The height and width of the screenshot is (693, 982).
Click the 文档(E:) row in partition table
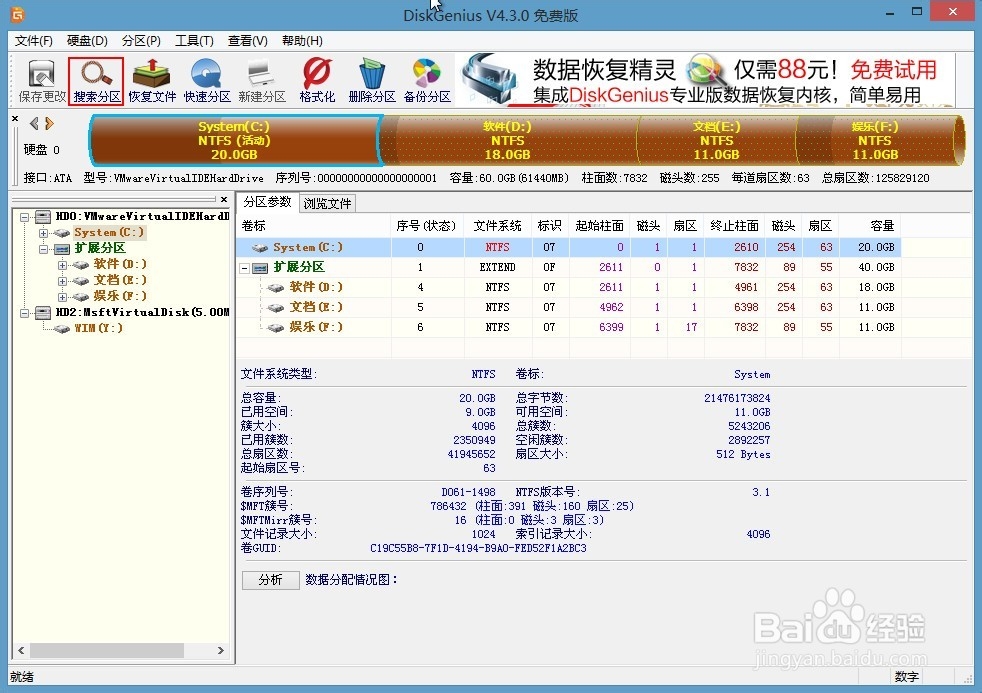(568, 307)
